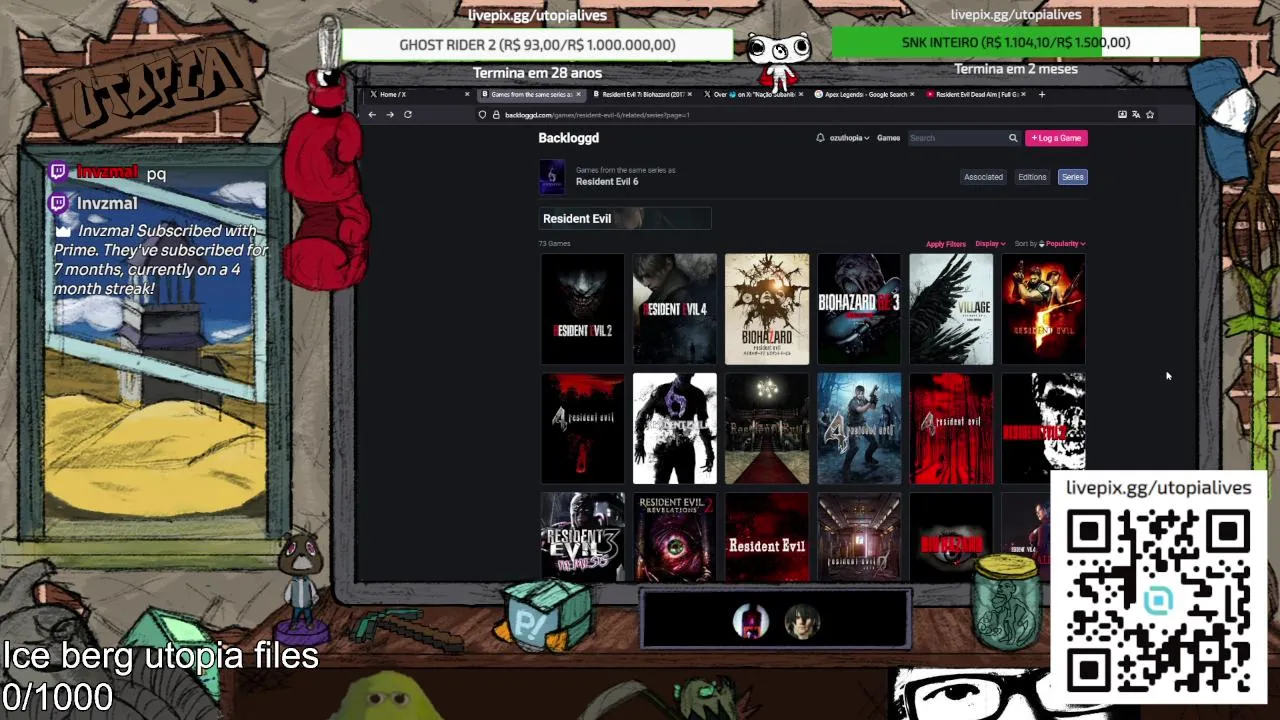
Task: Open the Resident Evil 2 remake cover
Action: tap(583, 309)
